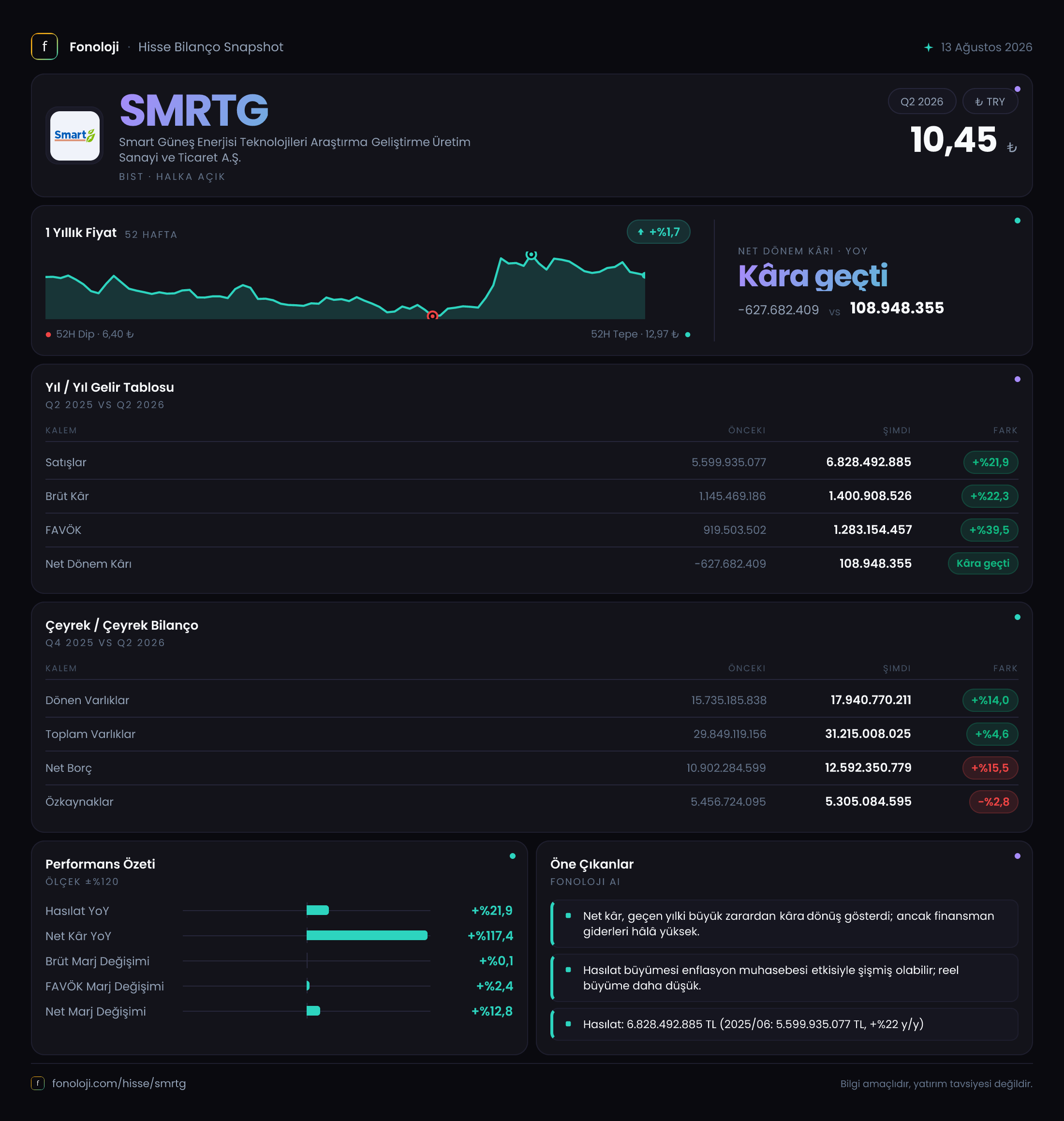This screenshot has width=1064, height=1121.
Task: Click the highlight about enflasyon muhasebesi
Action: coord(784,977)
